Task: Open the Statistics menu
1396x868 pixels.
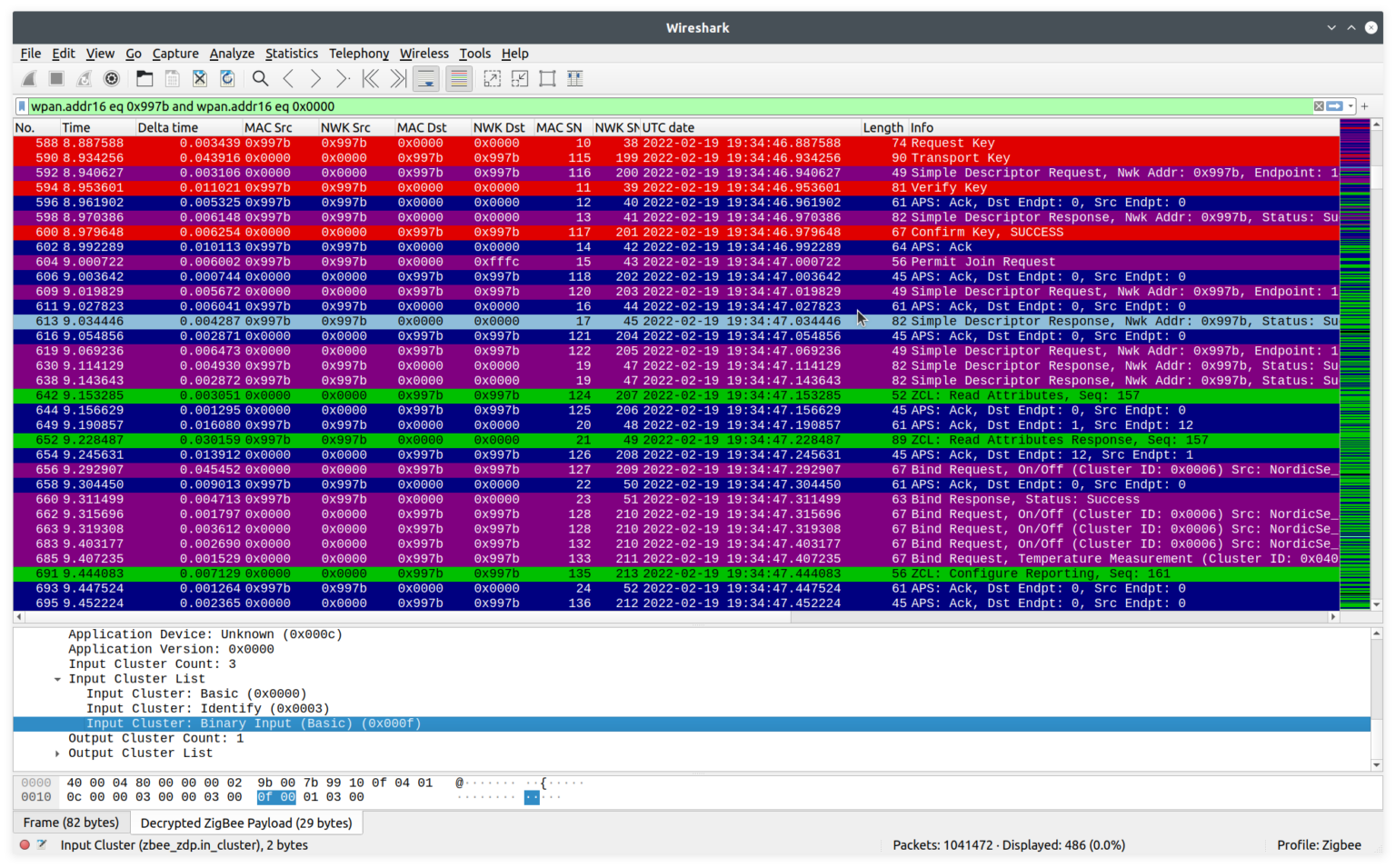Action: (291, 54)
